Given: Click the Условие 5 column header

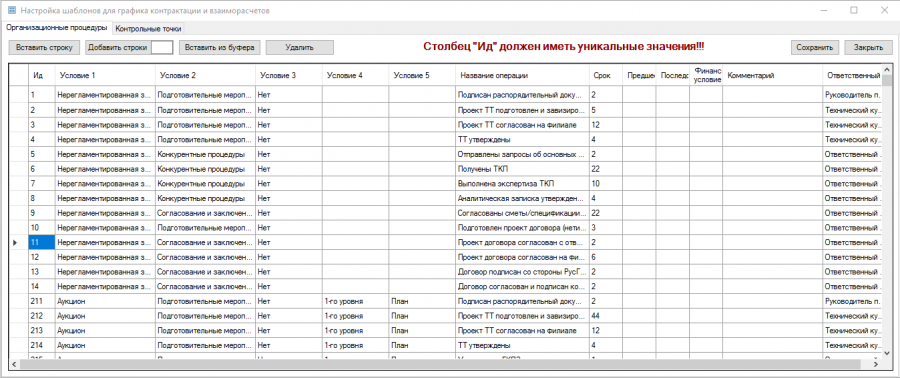Looking at the screenshot, I should 422,75.
